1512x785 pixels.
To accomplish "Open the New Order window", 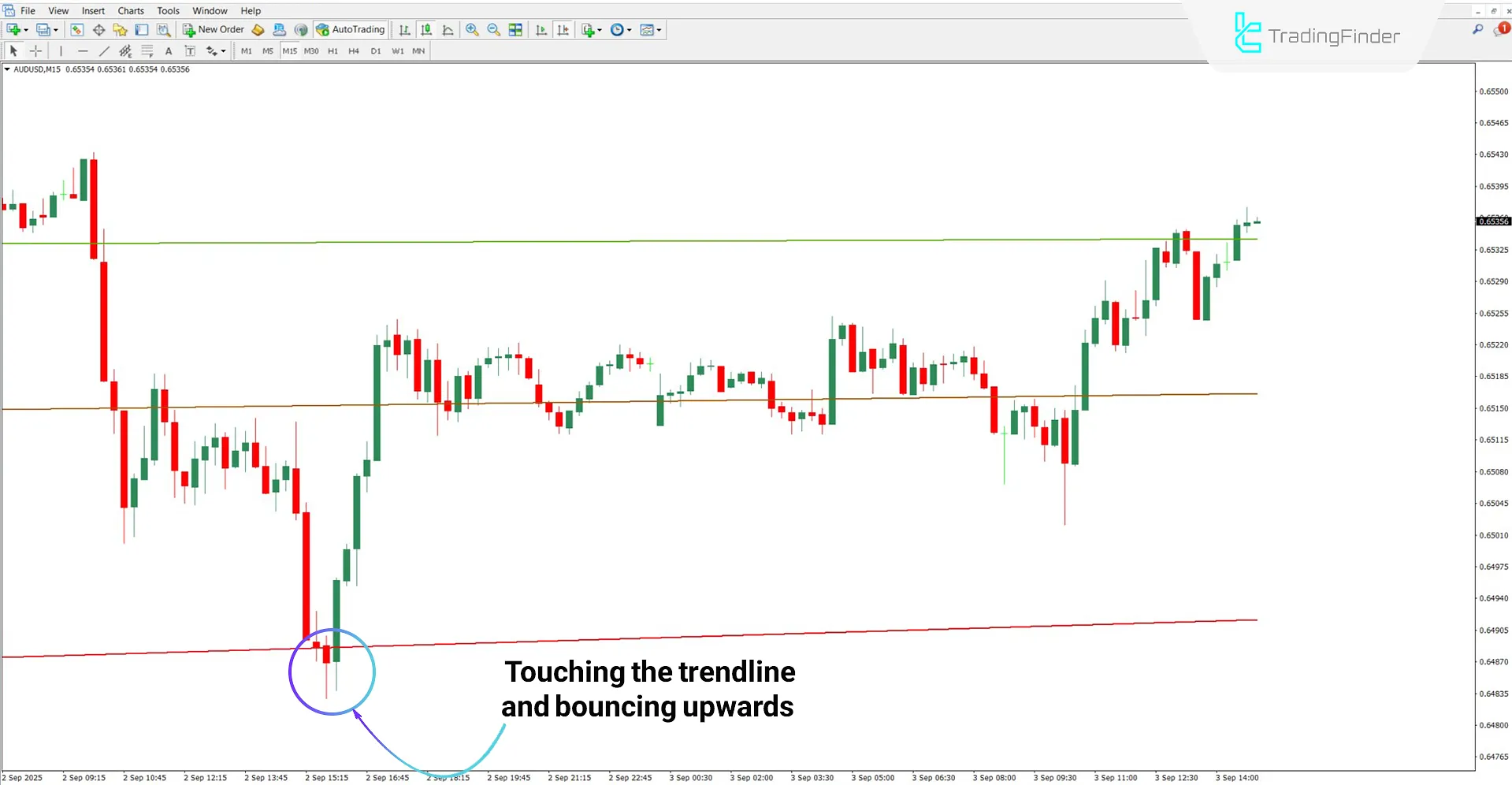I will (213, 29).
